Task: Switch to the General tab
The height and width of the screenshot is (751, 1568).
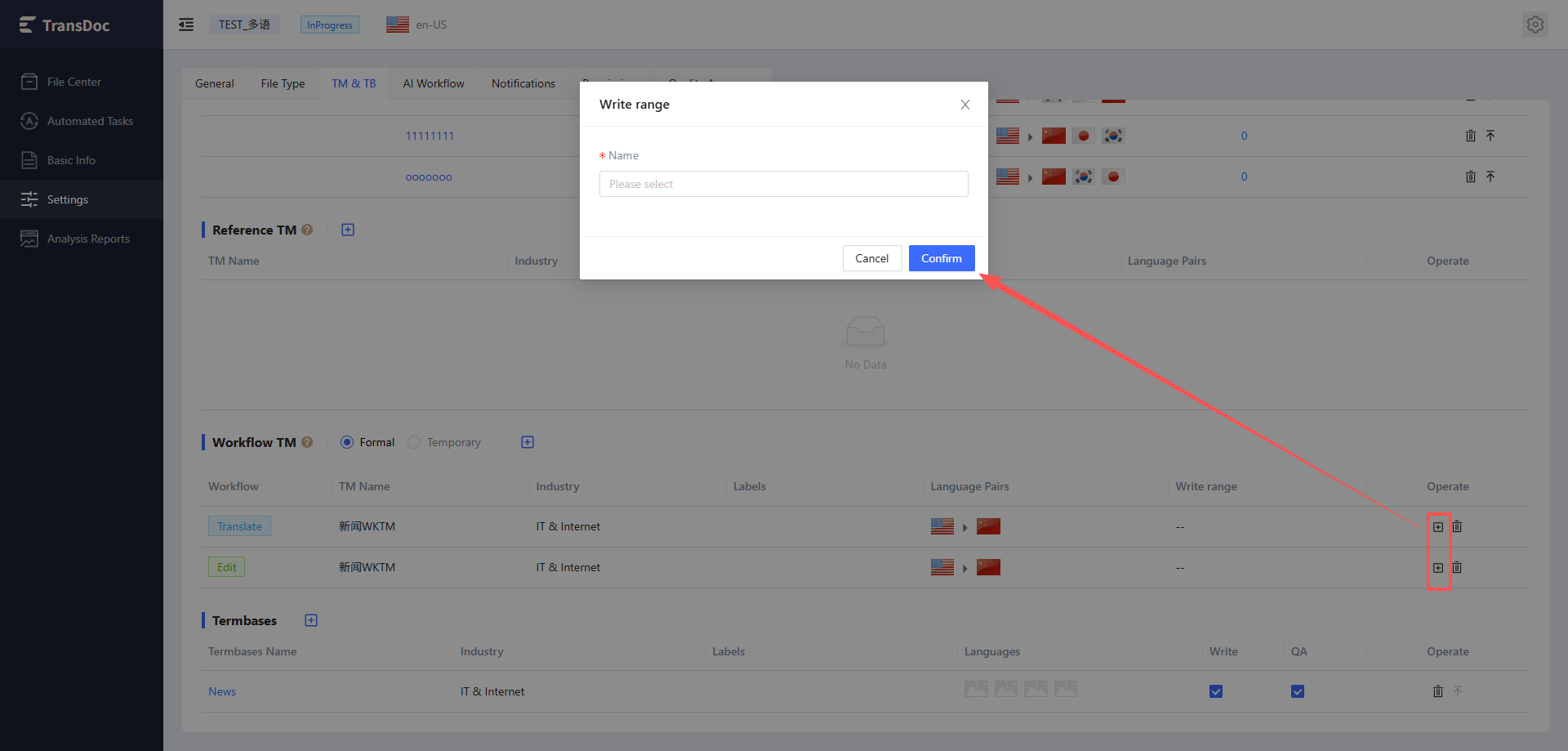Action: pos(215,83)
